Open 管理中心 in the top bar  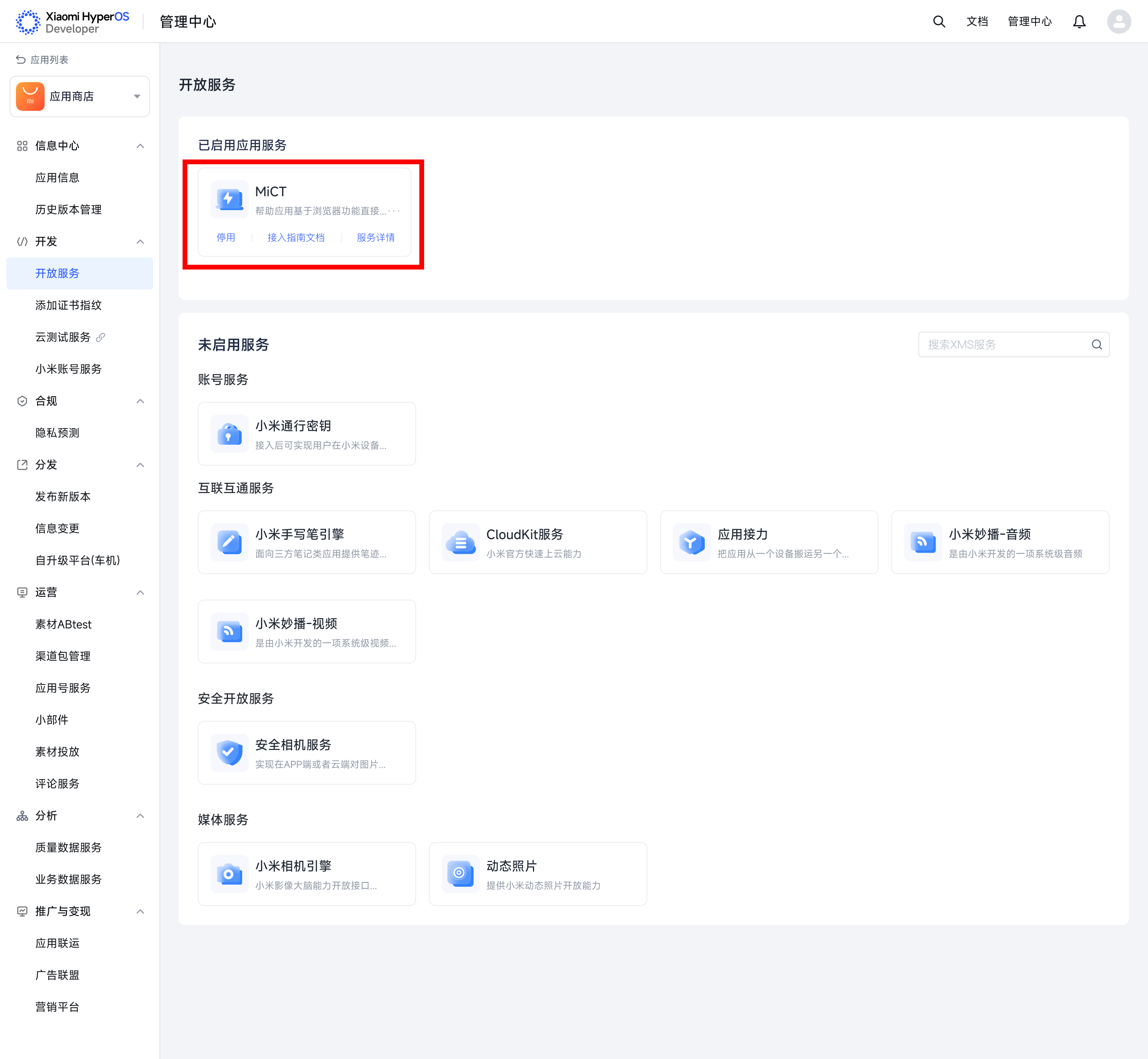(x=1030, y=22)
